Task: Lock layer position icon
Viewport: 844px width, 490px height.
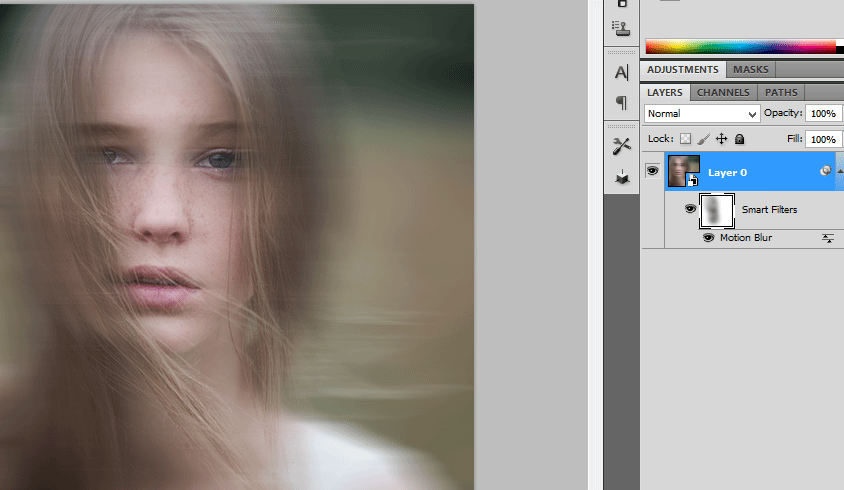Action: 721,139
